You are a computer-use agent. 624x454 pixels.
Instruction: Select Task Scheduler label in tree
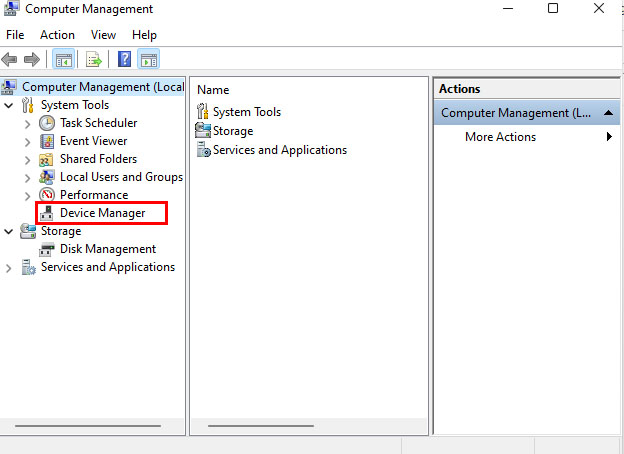tap(98, 123)
